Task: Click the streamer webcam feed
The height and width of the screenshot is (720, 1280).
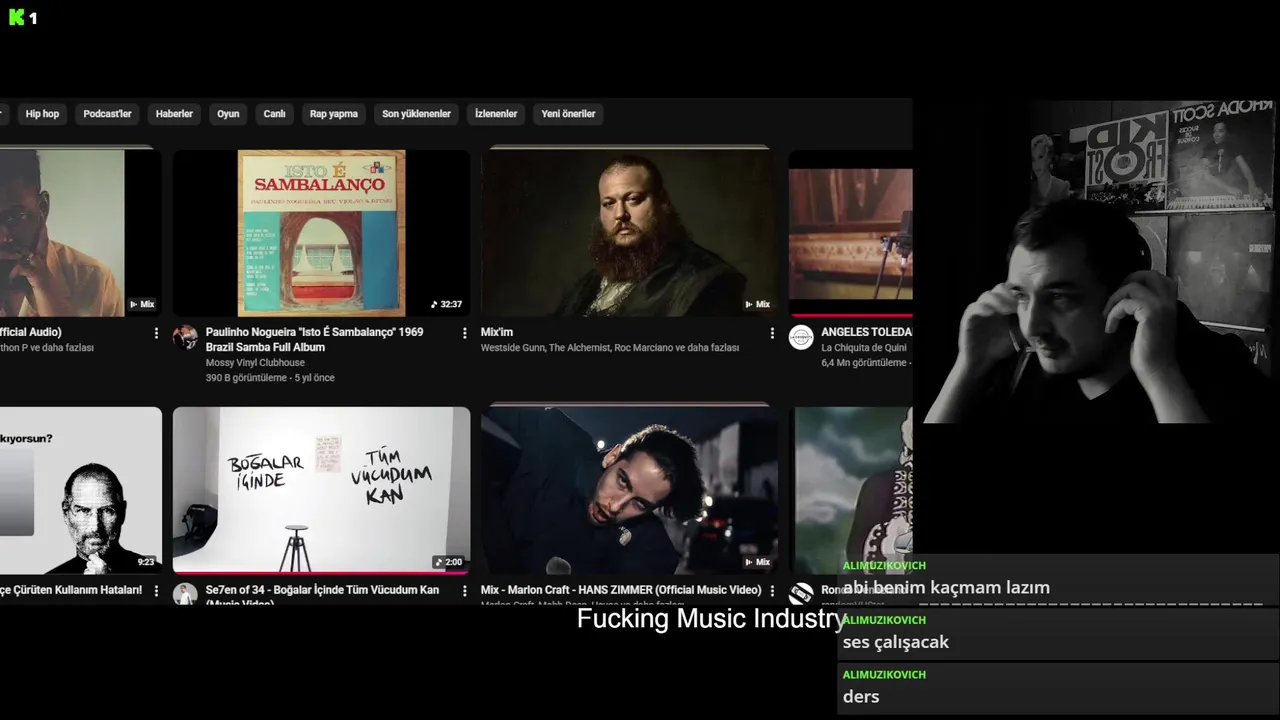Action: click(1098, 262)
